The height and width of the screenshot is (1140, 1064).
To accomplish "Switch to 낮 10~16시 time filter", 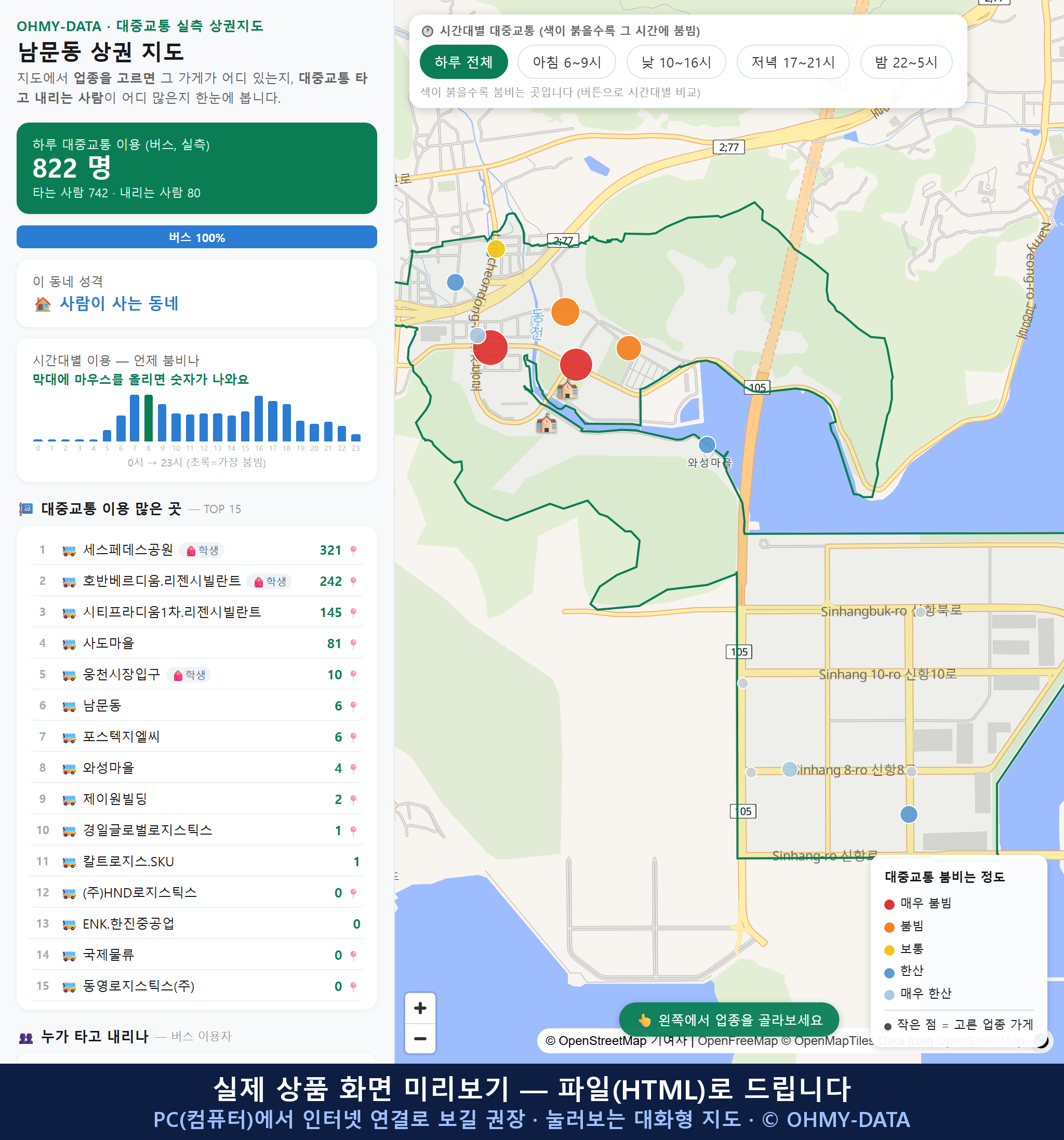I will point(676,62).
